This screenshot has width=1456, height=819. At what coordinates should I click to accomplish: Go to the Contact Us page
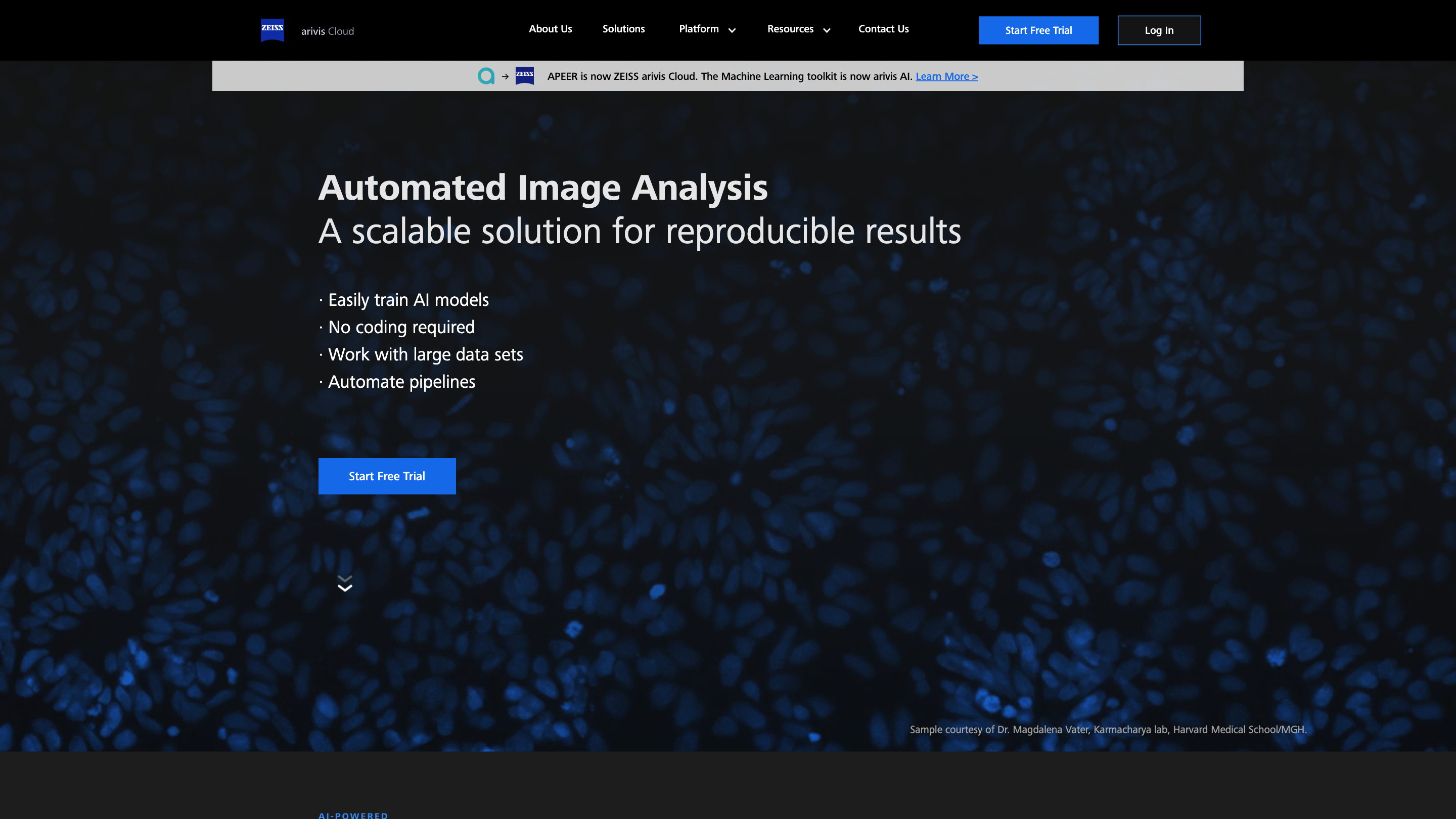[x=883, y=29]
